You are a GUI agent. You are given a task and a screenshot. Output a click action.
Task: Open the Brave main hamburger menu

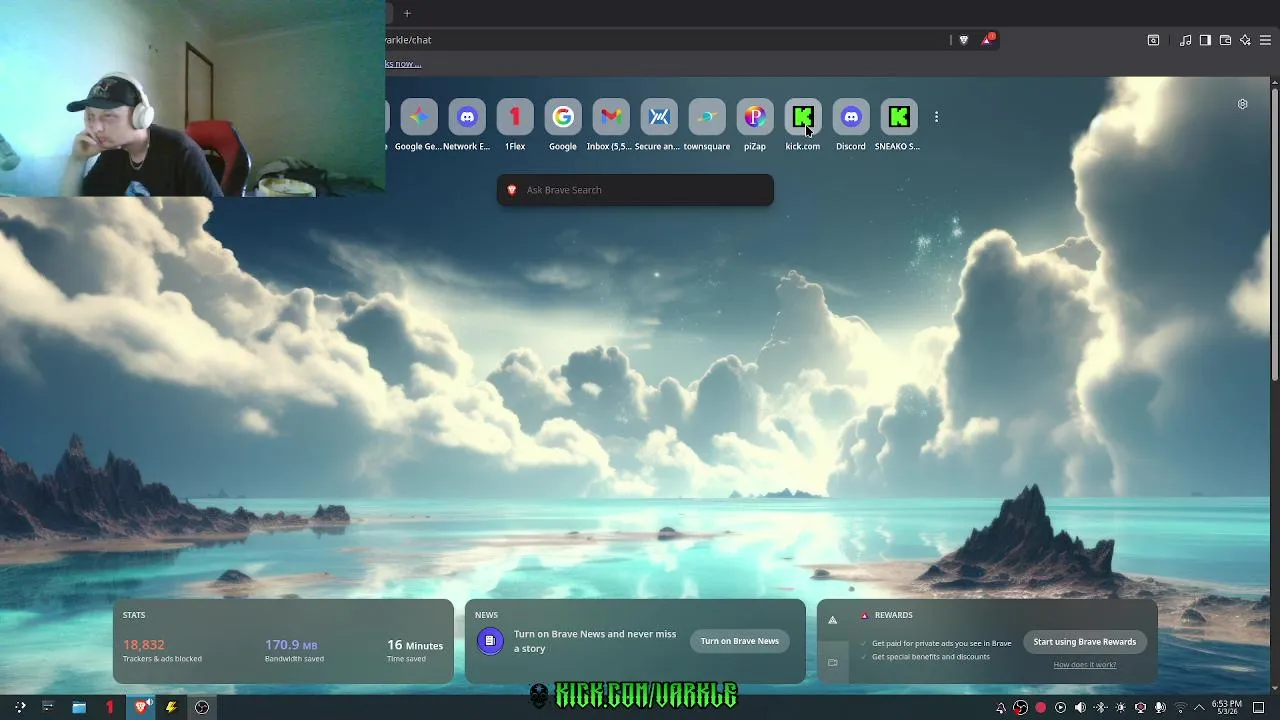[1265, 40]
